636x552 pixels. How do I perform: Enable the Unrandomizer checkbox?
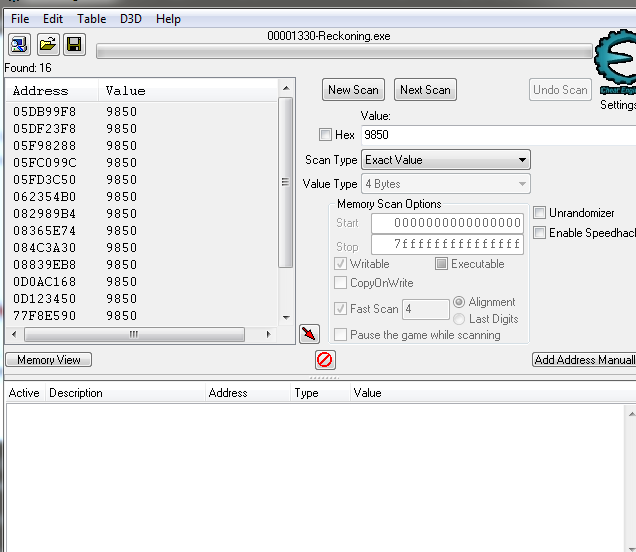539,213
